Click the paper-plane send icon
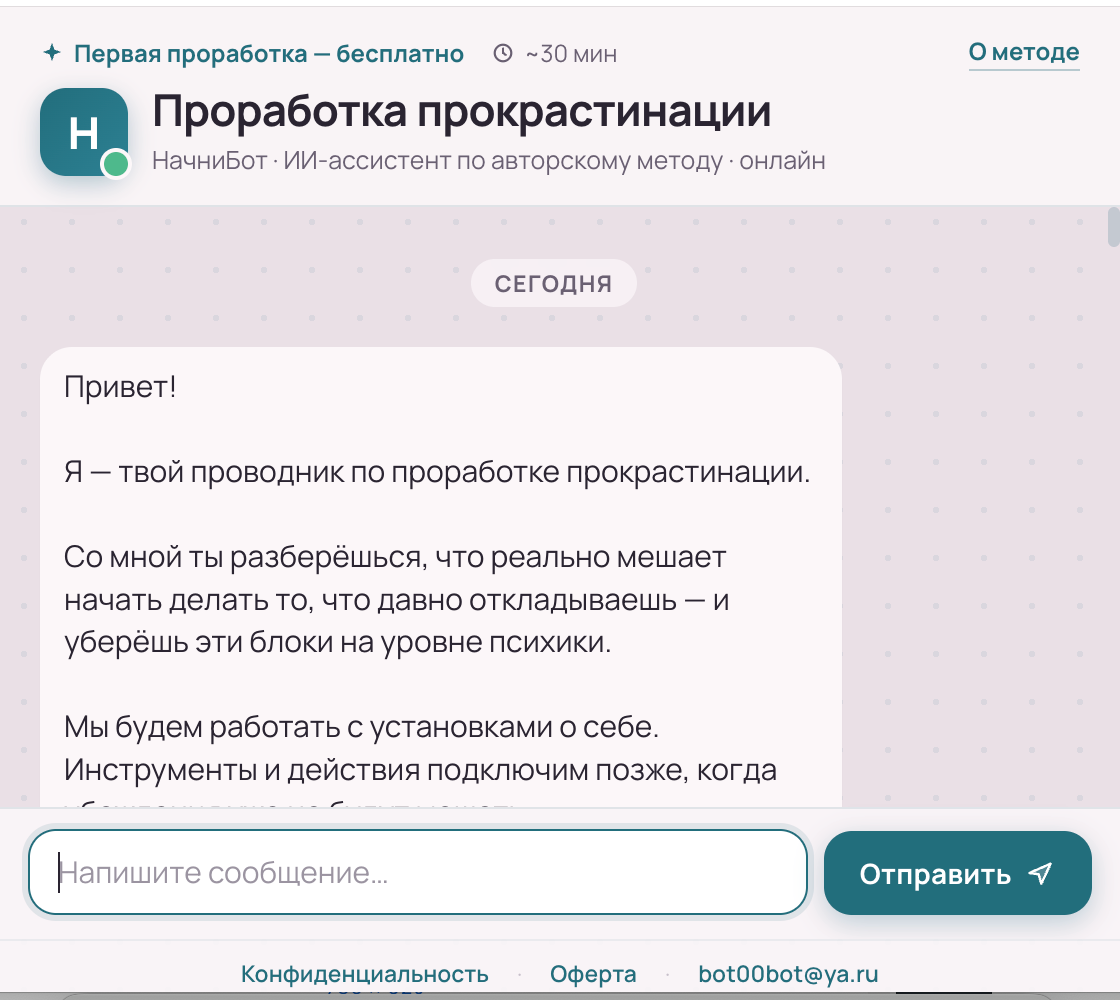This screenshot has width=1120, height=1000. tap(1041, 873)
